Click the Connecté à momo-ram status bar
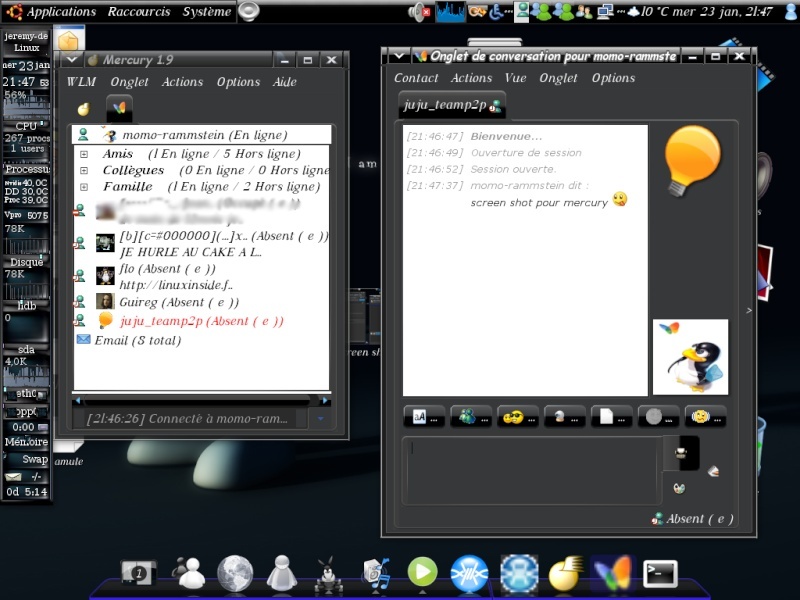Image resolution: width=800 pixels, height=600 pixels. point(188,419)
